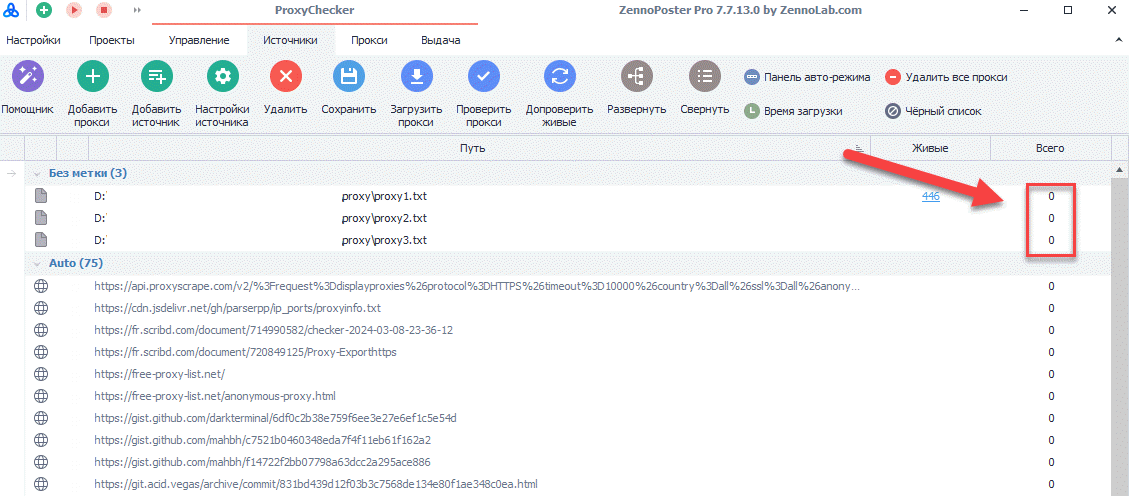
Task: Collapse the Auto (75) group
Action: [37, 263]
